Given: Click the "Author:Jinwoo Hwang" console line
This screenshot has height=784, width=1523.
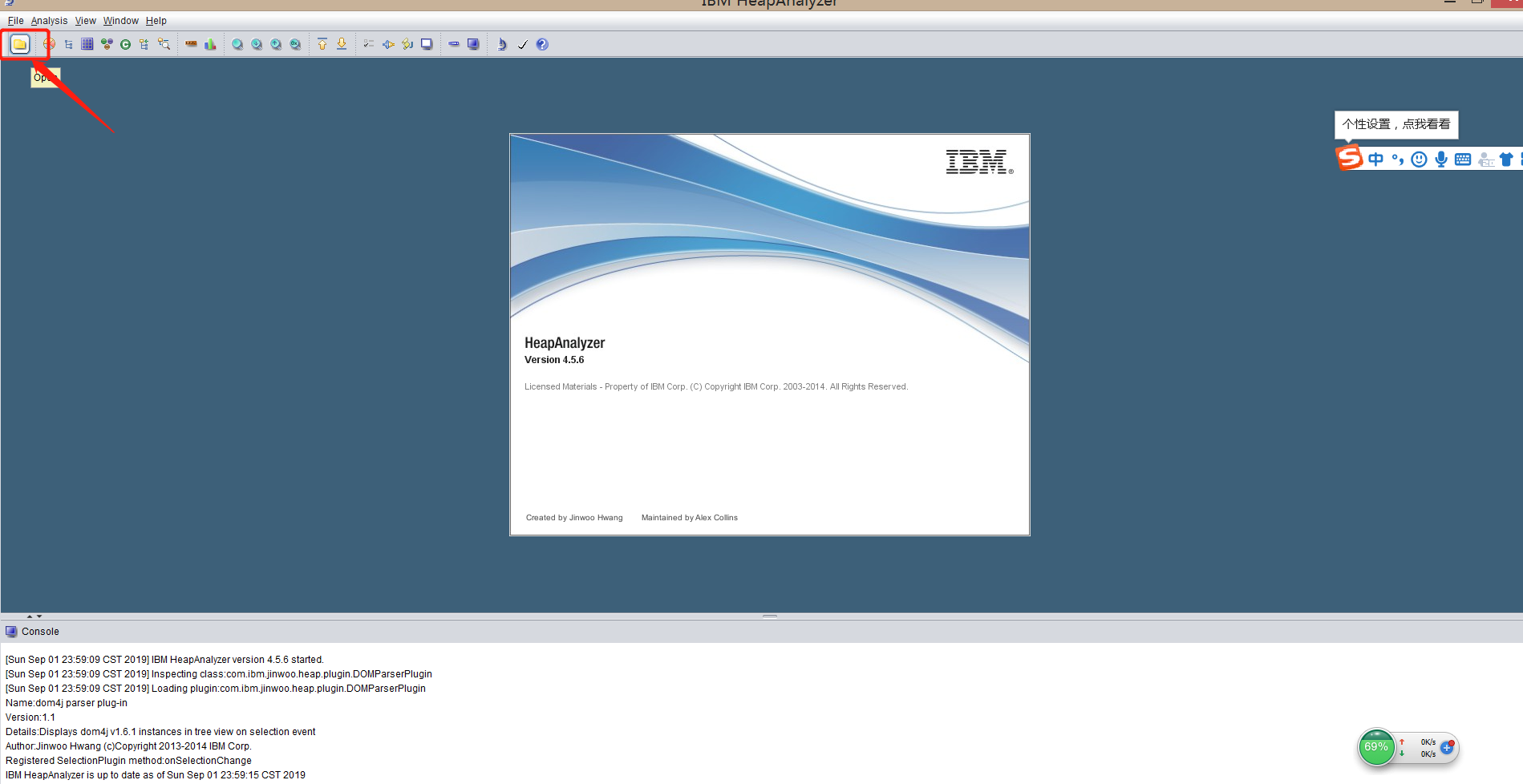Looking at the screenshot, I should pos(128,746).
